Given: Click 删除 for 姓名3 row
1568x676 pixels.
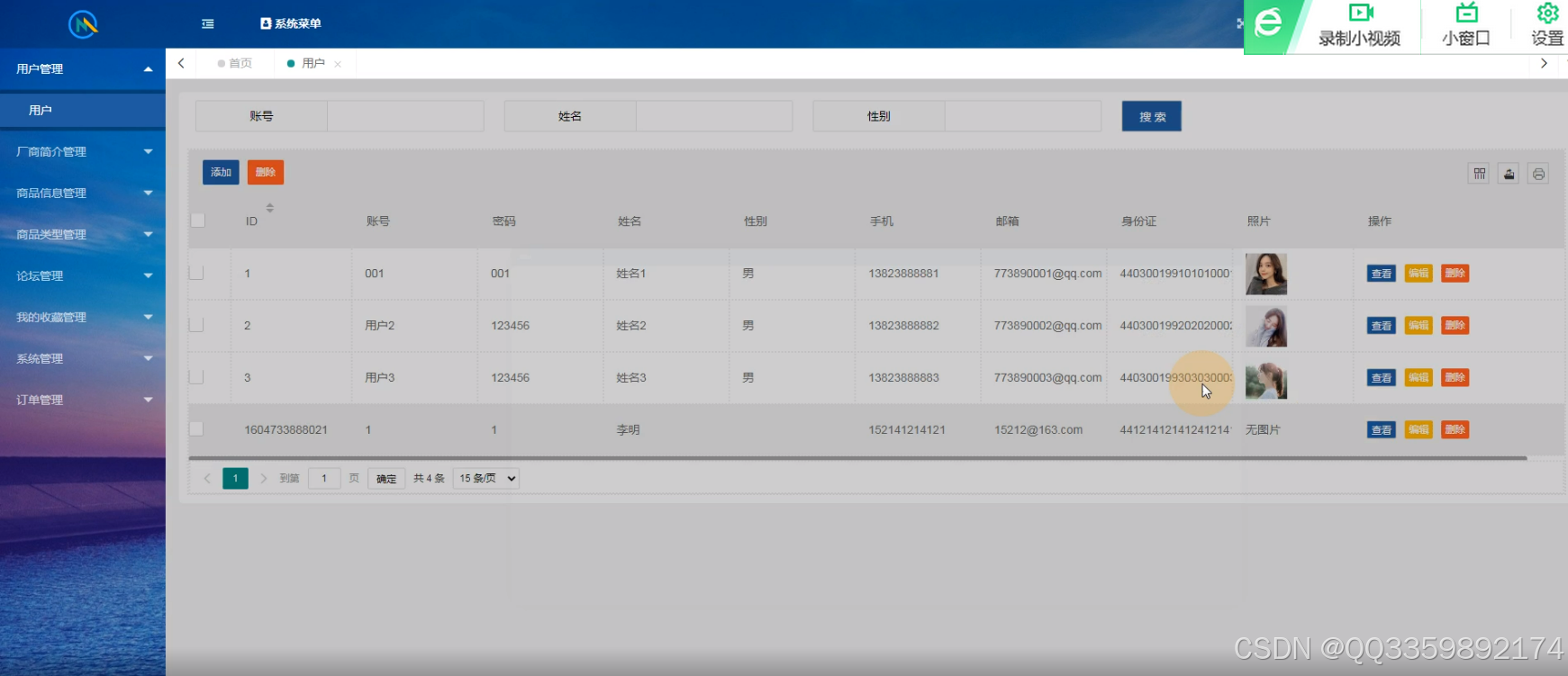Looking at the screenshot, I should click(1455, 378).
